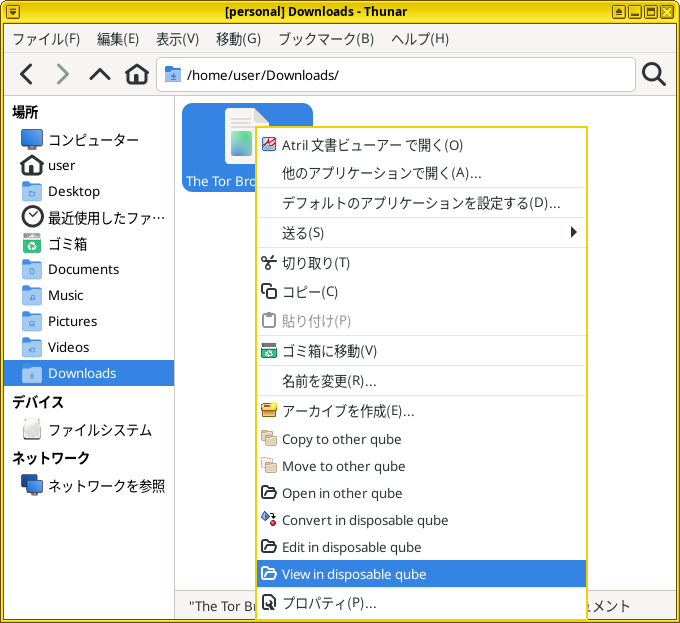The height and width of the screenshot is (623, 680).
Task: Click the Pictures folder icon in sidebar
Action: (32, 321)
